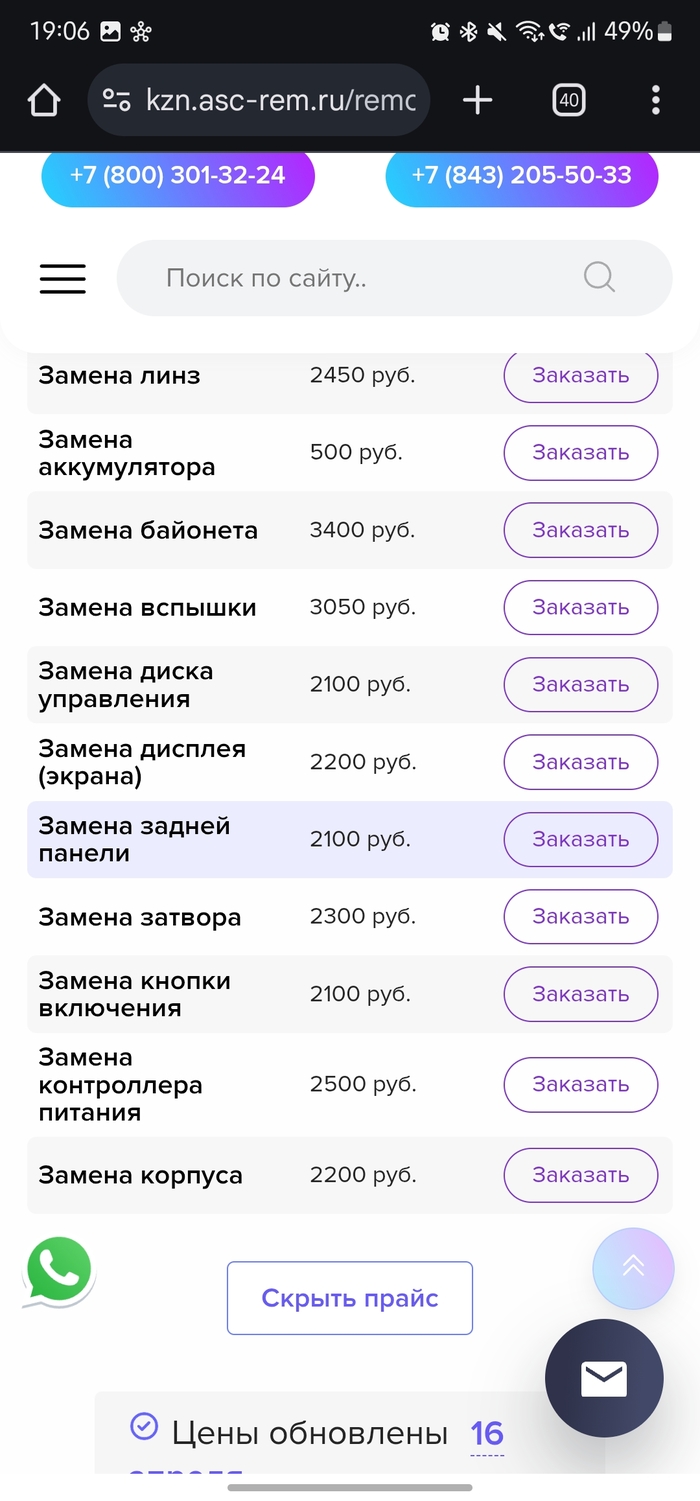Order Замена байонета service
Image resolution: width=700 pixels, height=1501 pixels.
pos(580,530)
